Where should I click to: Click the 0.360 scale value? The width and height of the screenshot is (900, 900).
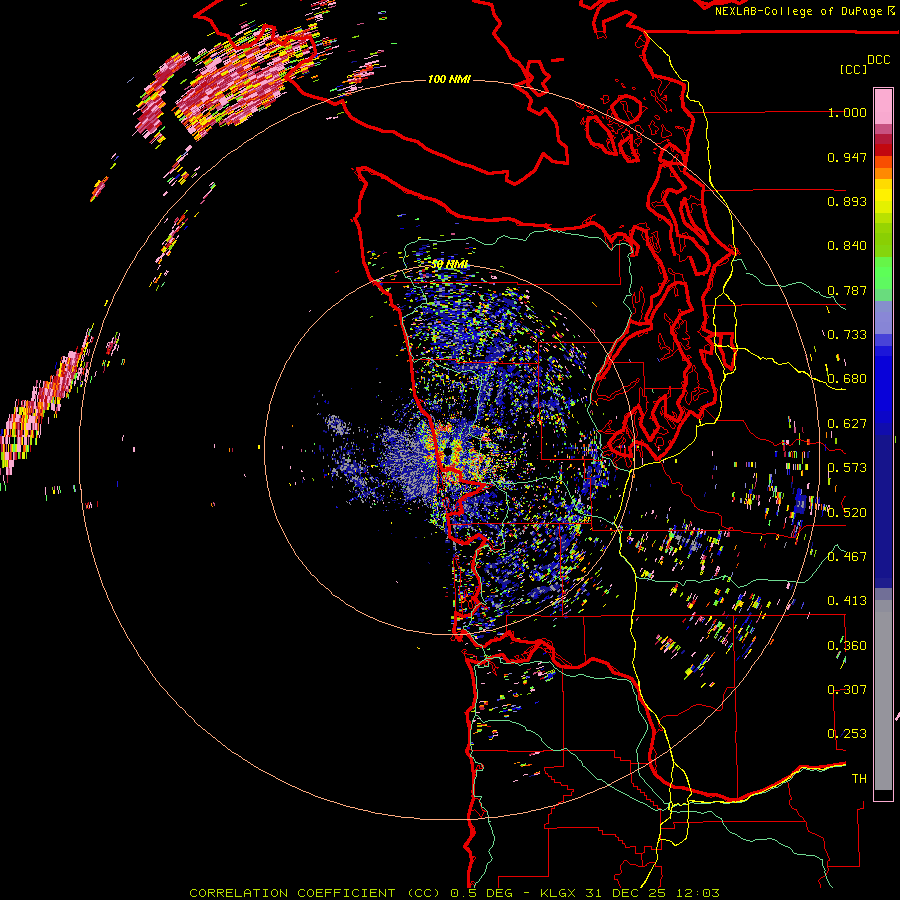847,646
